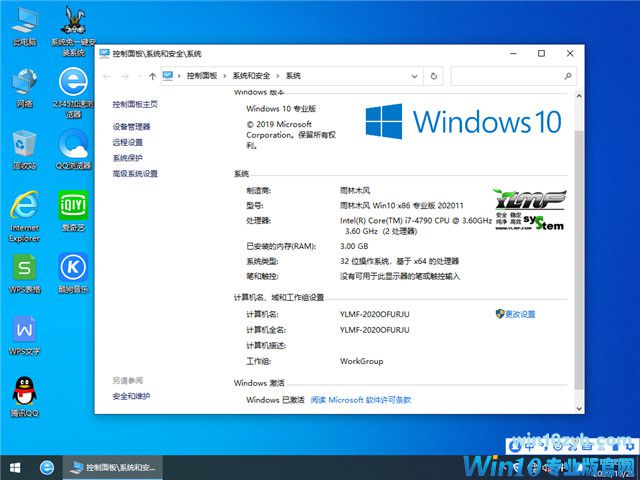Open the WPS文字 desktop shortcut
640x480 pixels.
[x=24, y=336]
